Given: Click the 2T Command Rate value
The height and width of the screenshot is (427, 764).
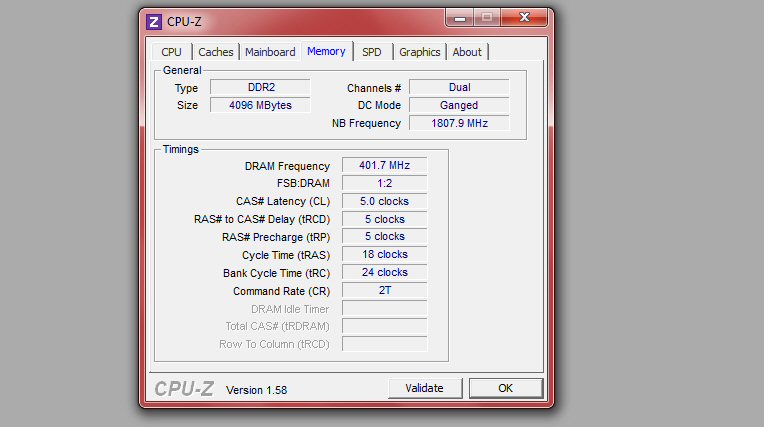Looking at the screenshot, I should tap(384, 291).
